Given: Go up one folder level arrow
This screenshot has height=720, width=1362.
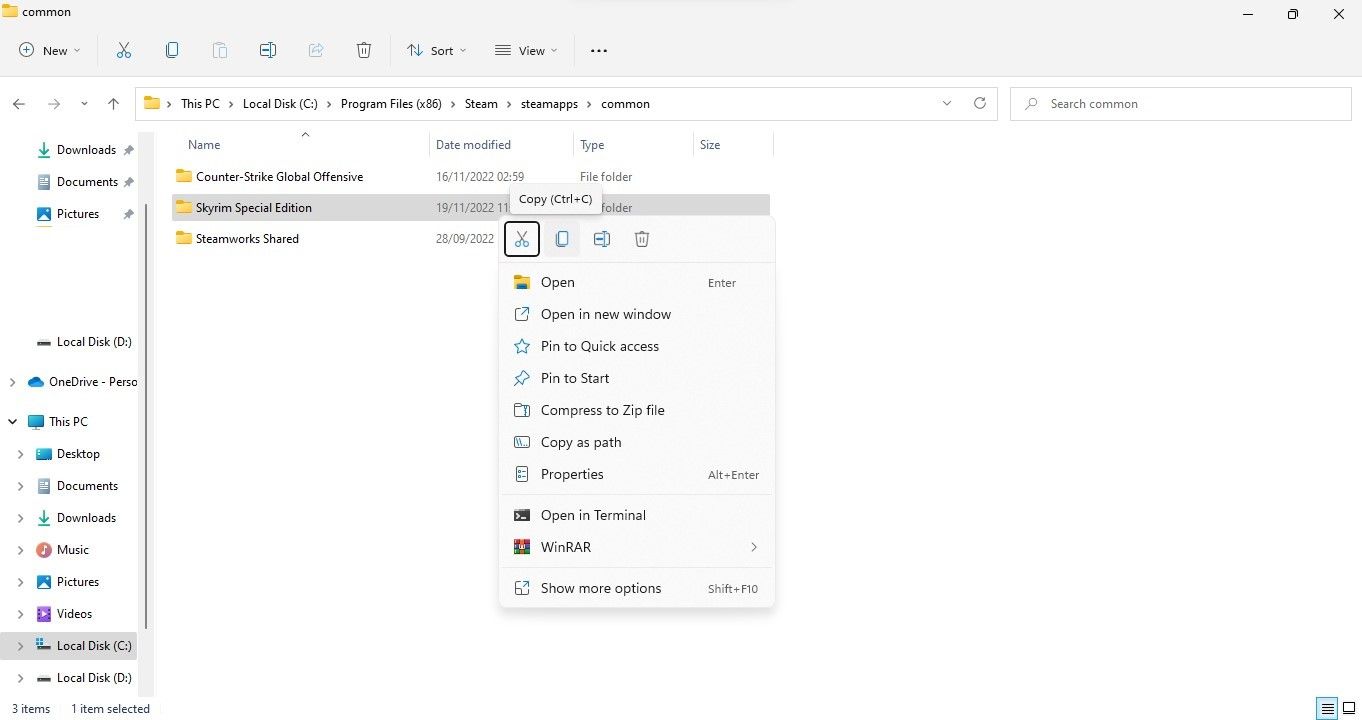Looking at the screenshot, I should [113, 104].
